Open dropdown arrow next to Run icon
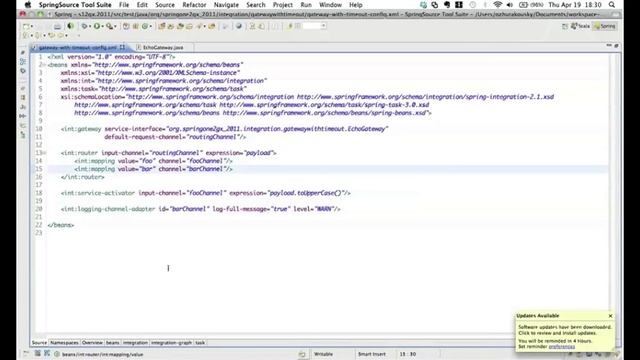 point(102,27)
